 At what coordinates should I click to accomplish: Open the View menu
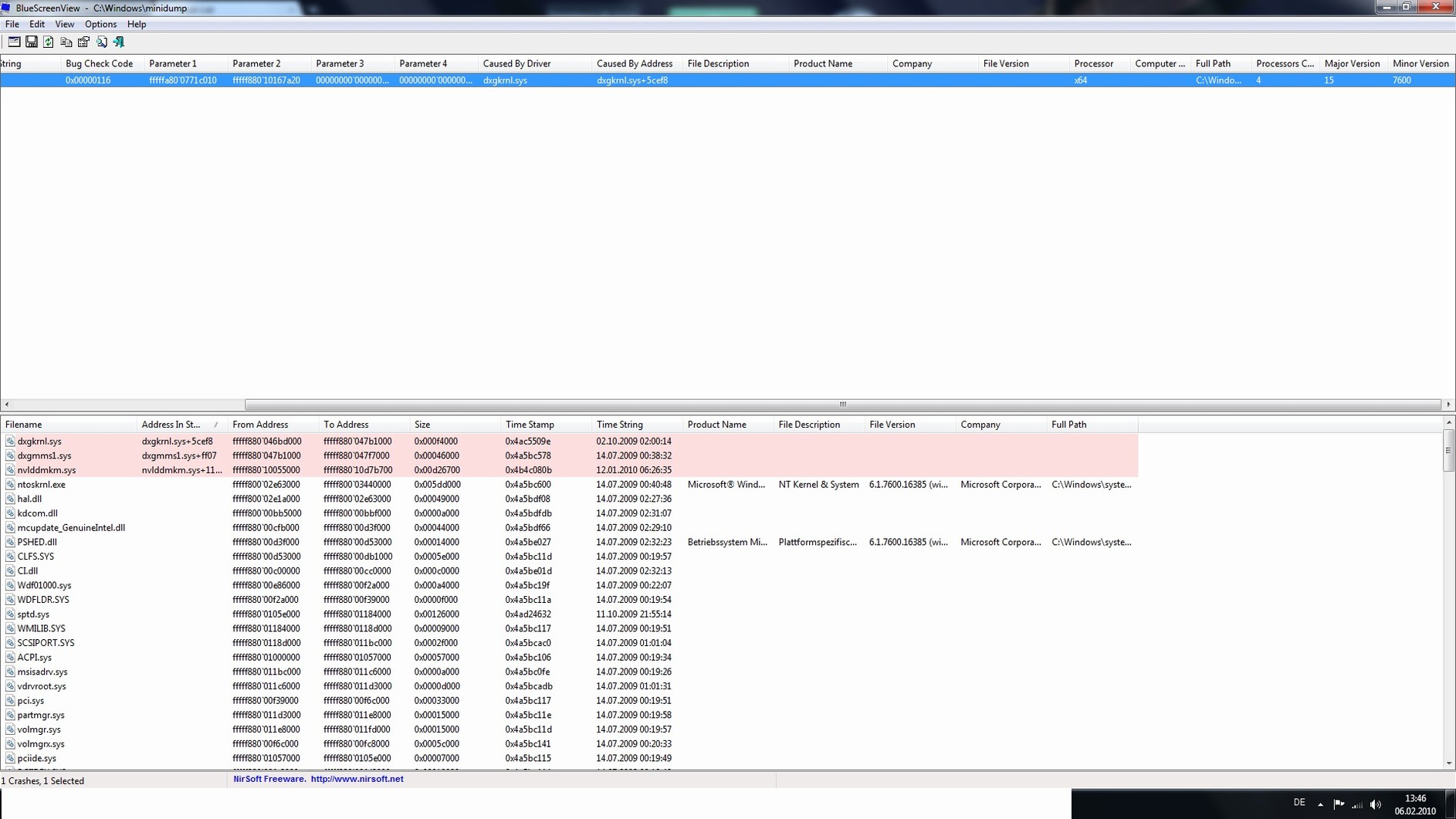(65, 24)
